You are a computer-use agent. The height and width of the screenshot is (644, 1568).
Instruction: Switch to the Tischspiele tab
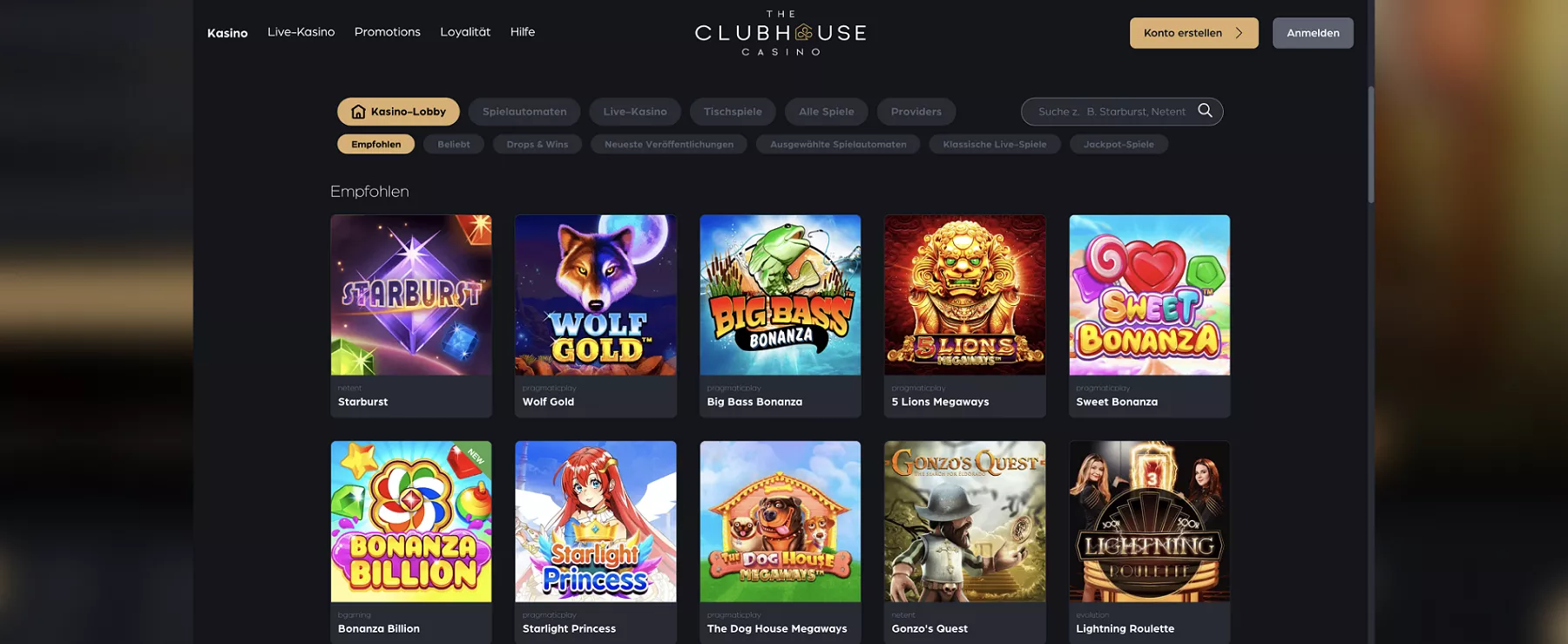(x=733, y=112)
